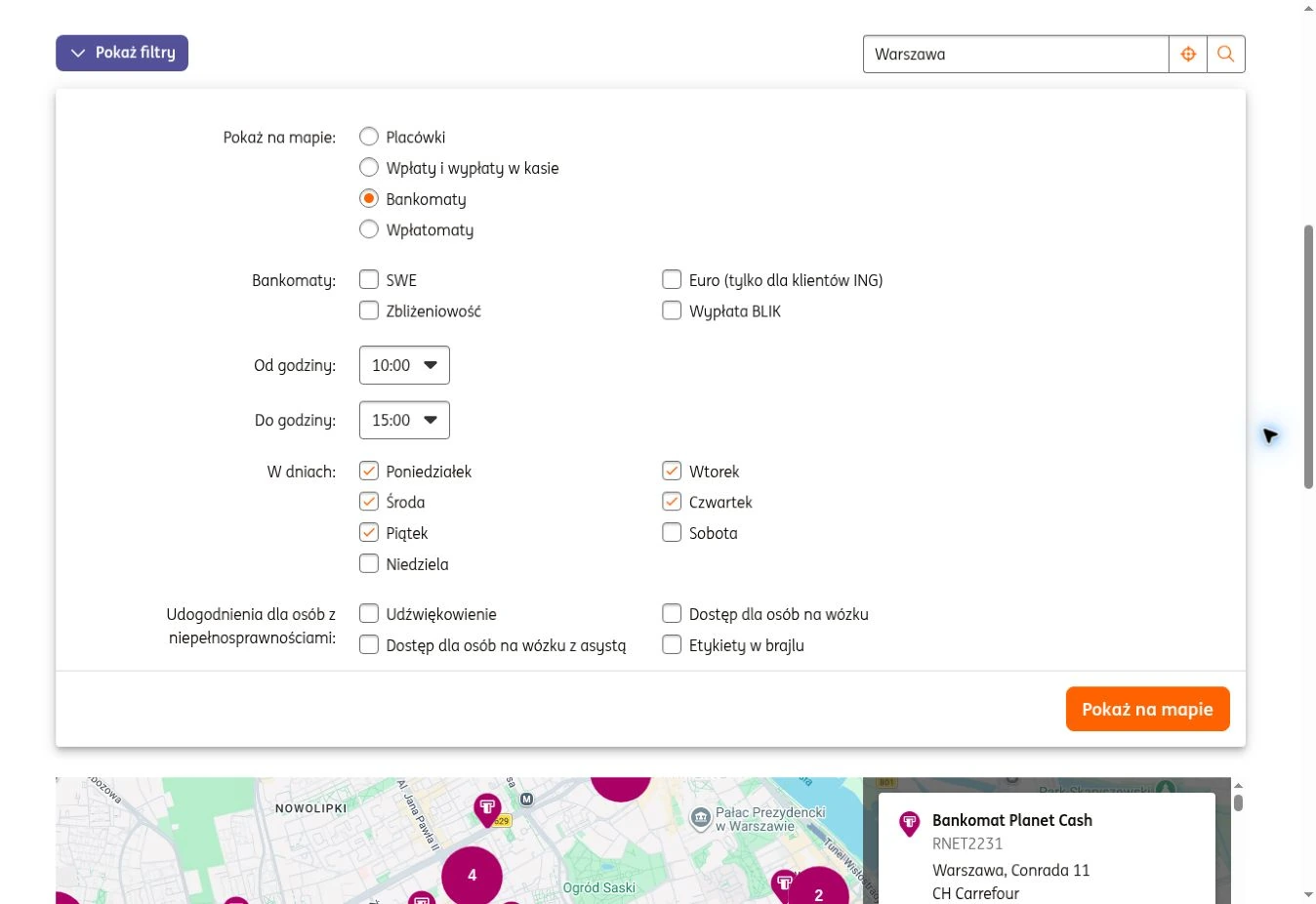Untick the Piątek checkbox
Viewport: 1316px width, 904px height.
369,532
